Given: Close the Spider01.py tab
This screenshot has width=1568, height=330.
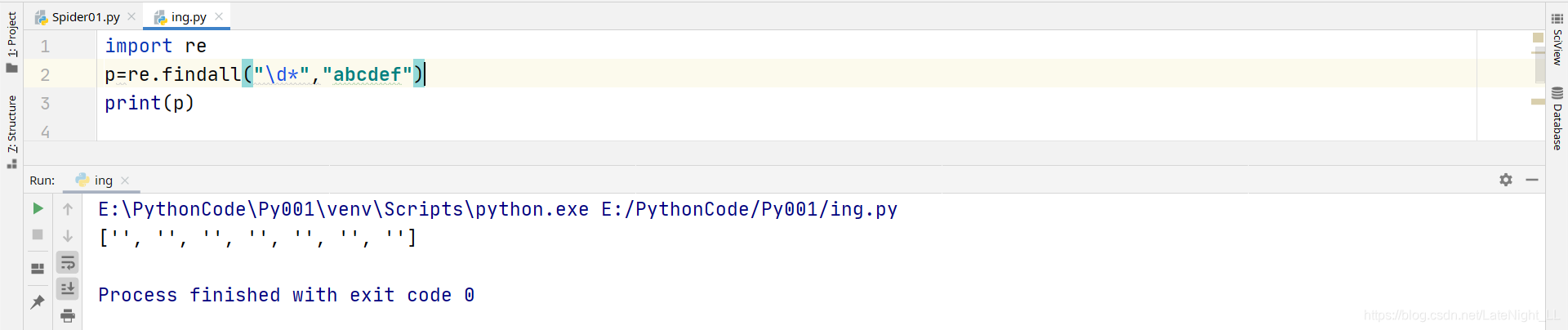Looking at the screenshot, I should [131, 16].
